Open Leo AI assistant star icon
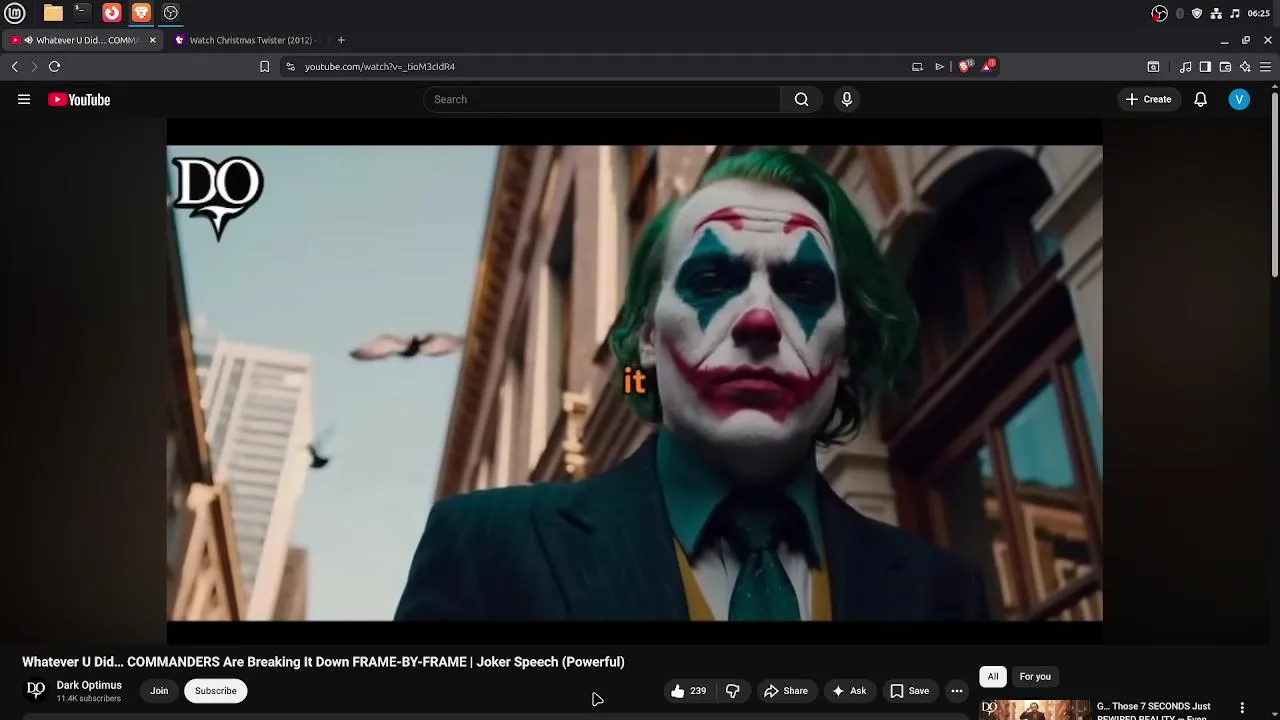This screenshot has height=720, width=1280. pos(1245,66)
